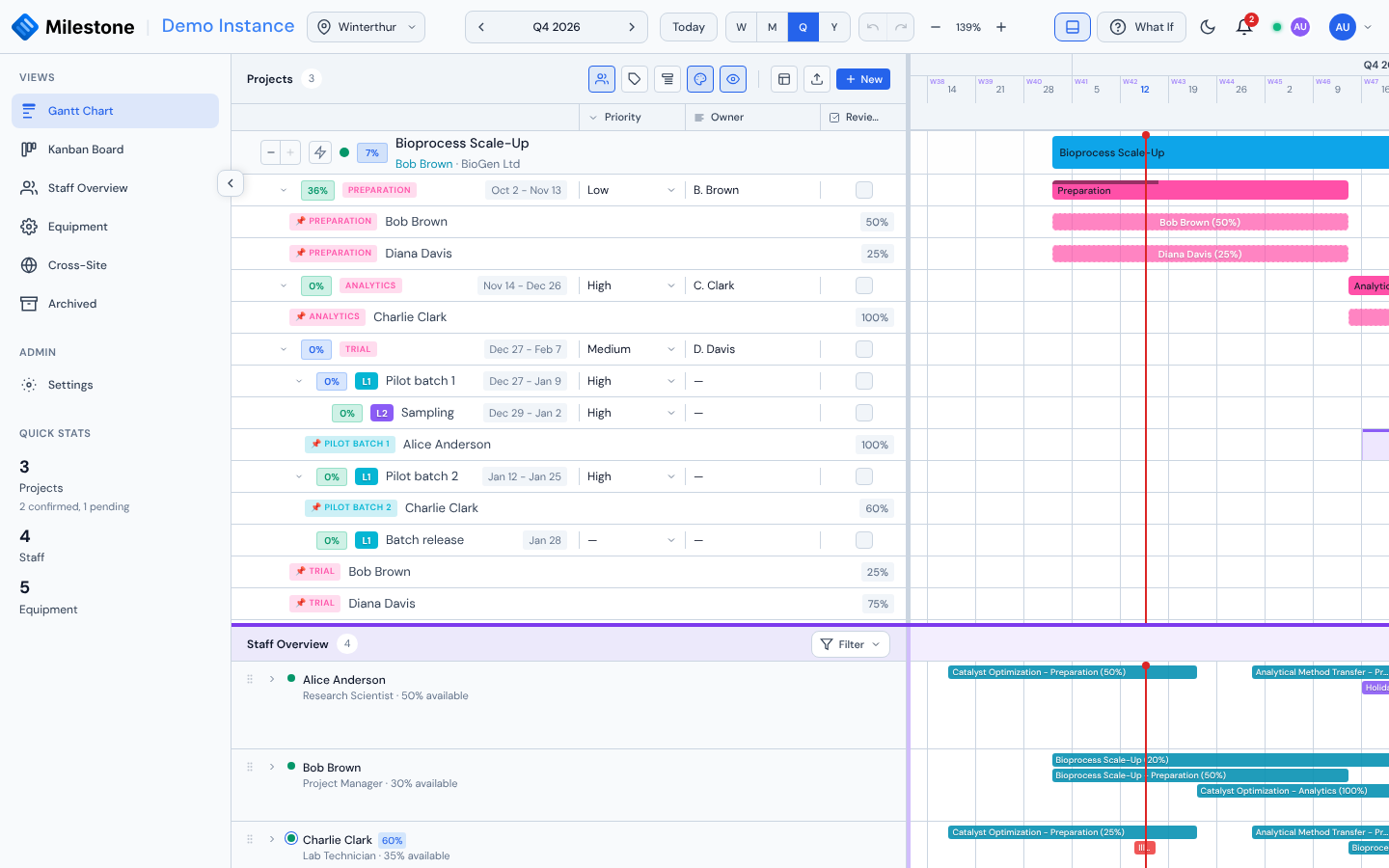Click the Preparation bar in the Gantt timeline
The width and height of the screenshot is (1389, 868).
[x=1200, y=190]
